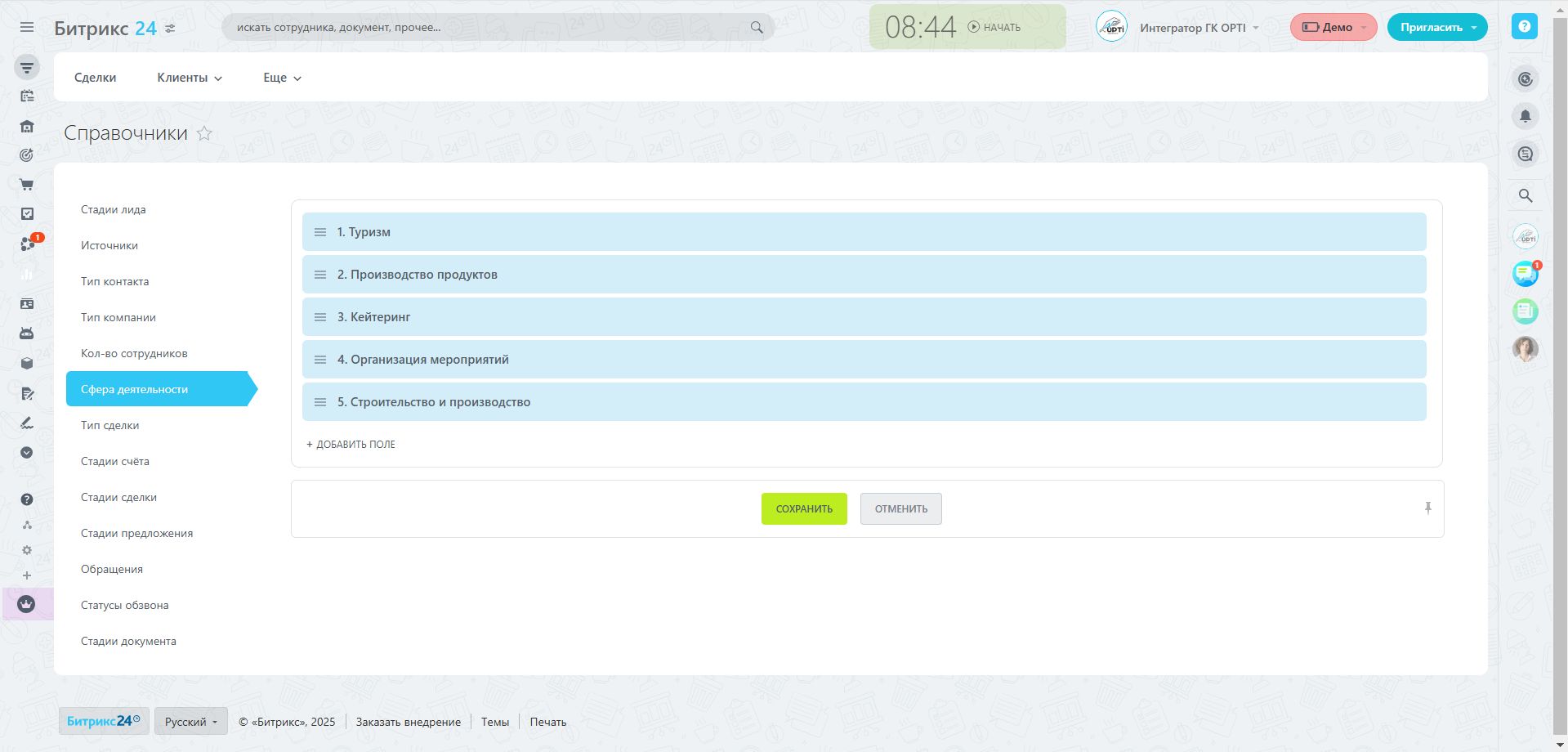Click drag handle of Строительство и производство row
This screenshot has width=1568, height=752.
coord(320,402)
